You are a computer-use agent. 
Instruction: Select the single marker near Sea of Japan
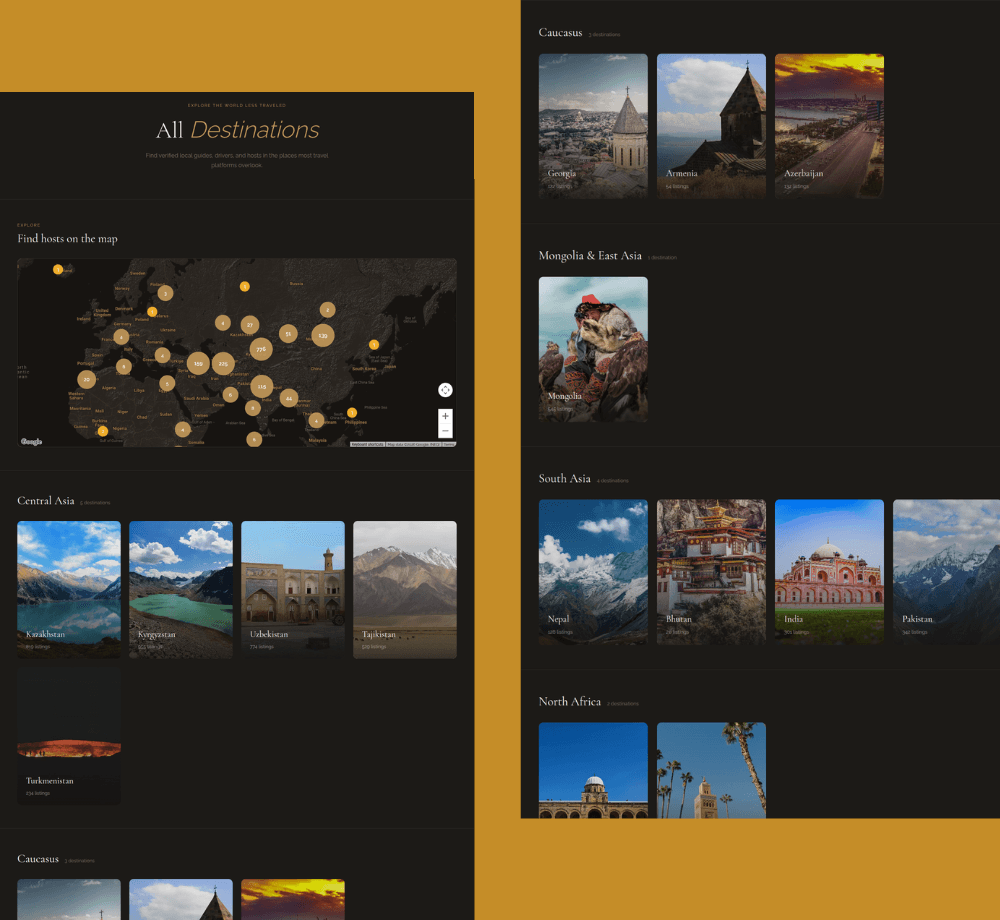coord(374,344)
